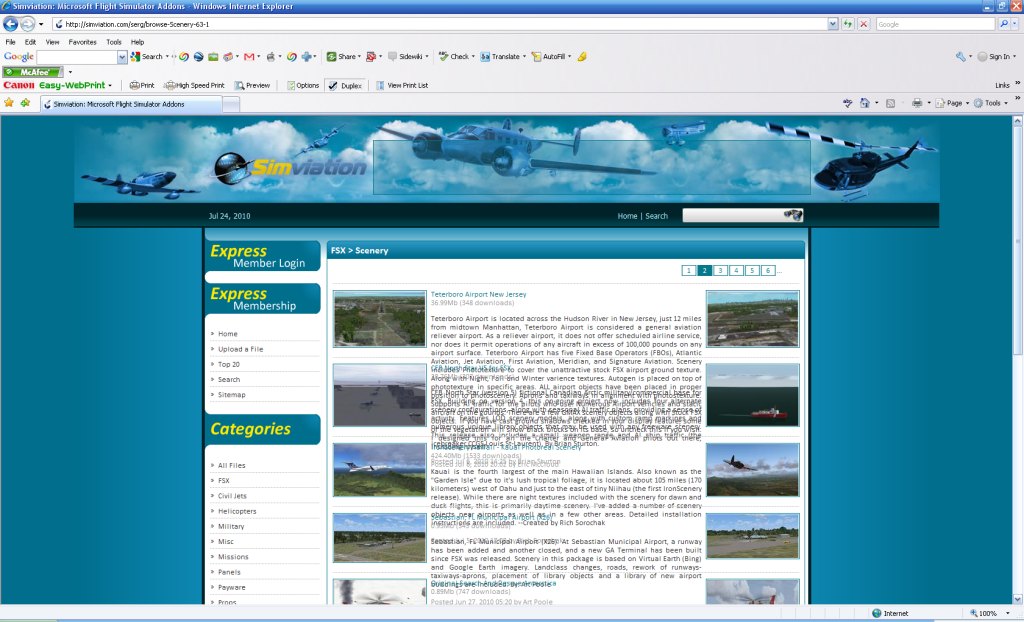Open the Canon Easy-WebPrint dropdown
1024x622 pixels.
click(110, 86)
